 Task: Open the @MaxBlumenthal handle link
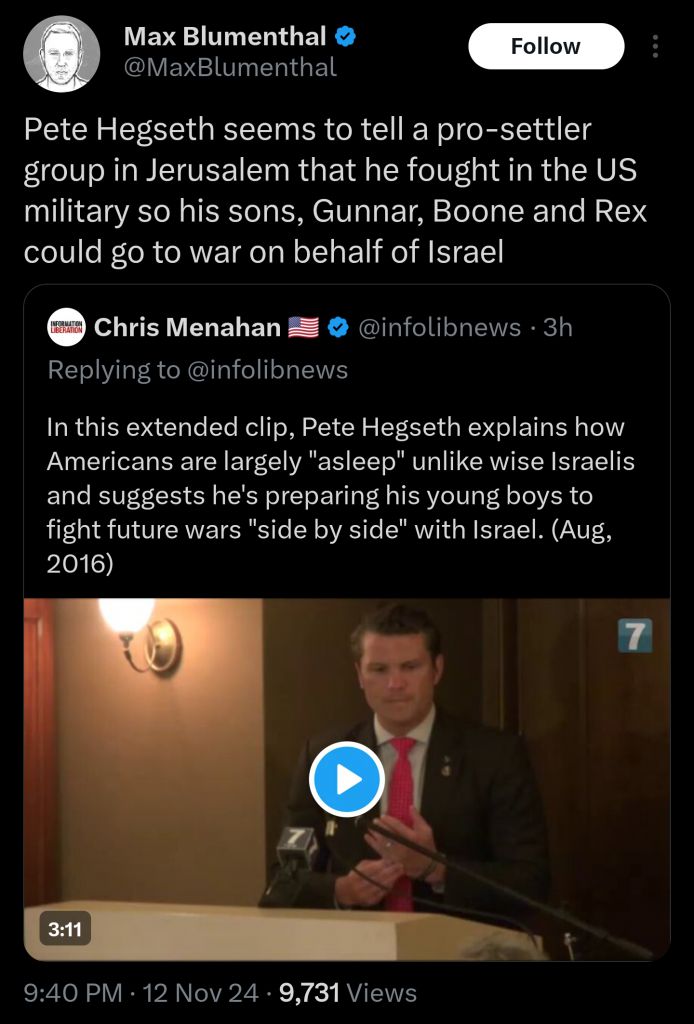[x=230, y=67]
